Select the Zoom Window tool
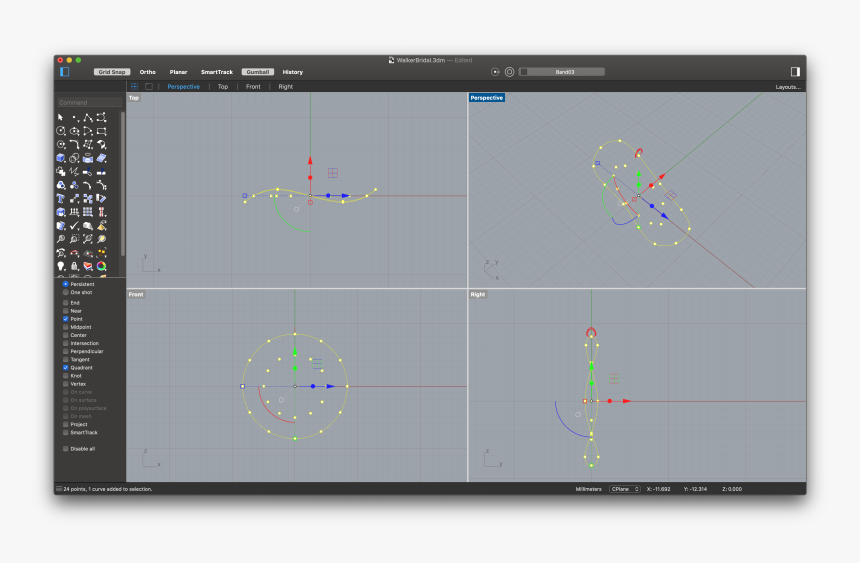 [x=75, y=239]
